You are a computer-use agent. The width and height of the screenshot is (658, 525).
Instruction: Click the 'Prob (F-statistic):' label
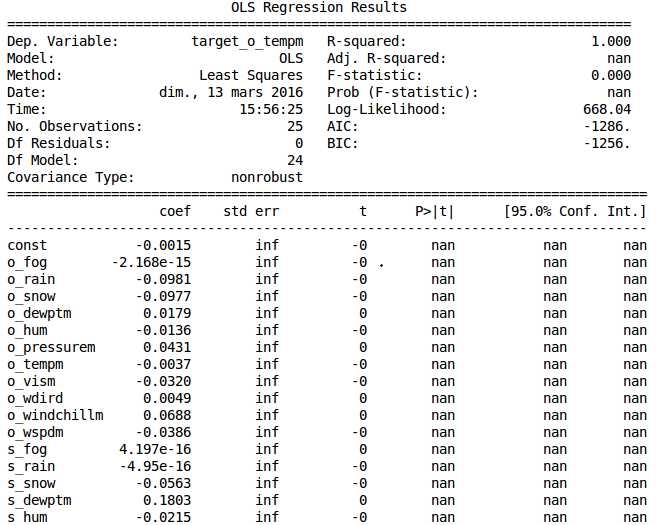(403, 92)
